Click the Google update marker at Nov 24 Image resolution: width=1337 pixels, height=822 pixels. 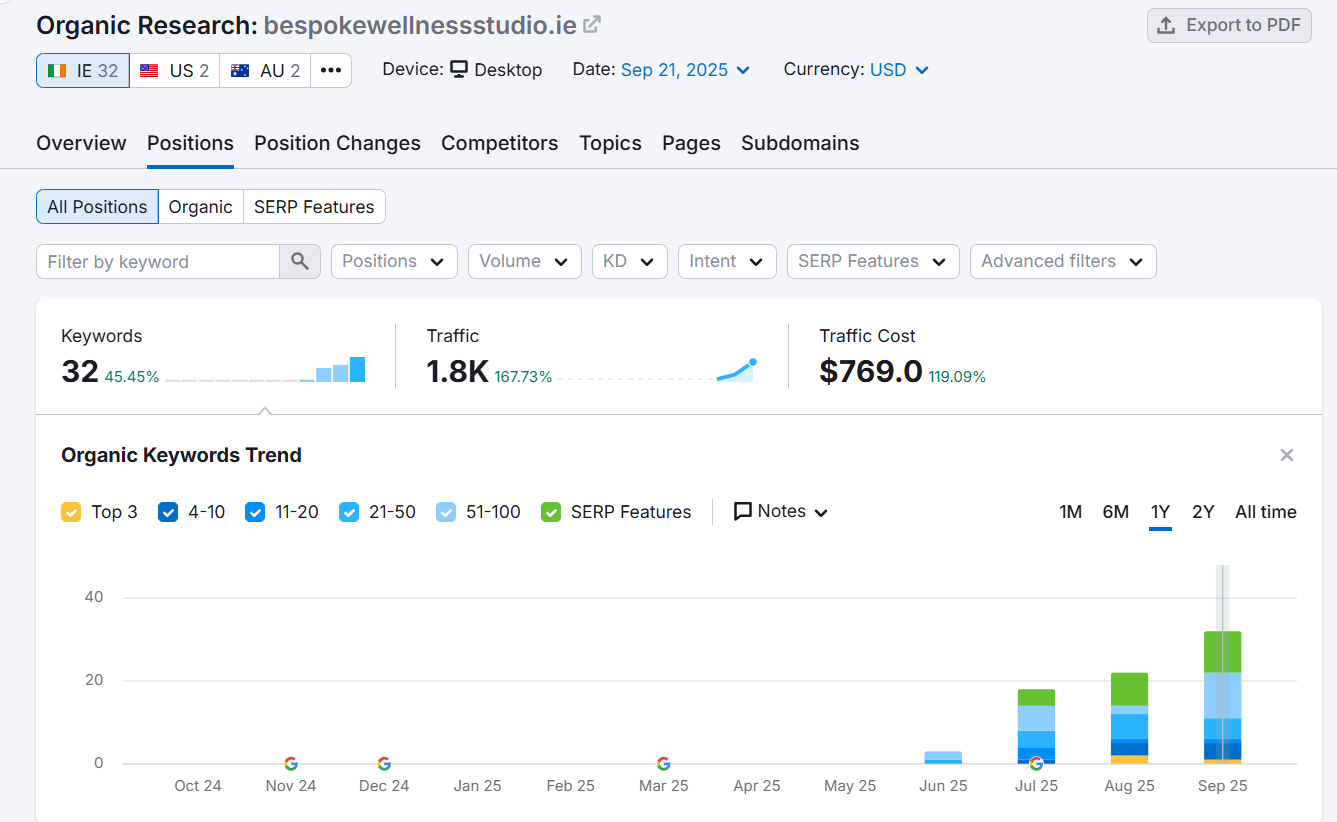[291, 763]
